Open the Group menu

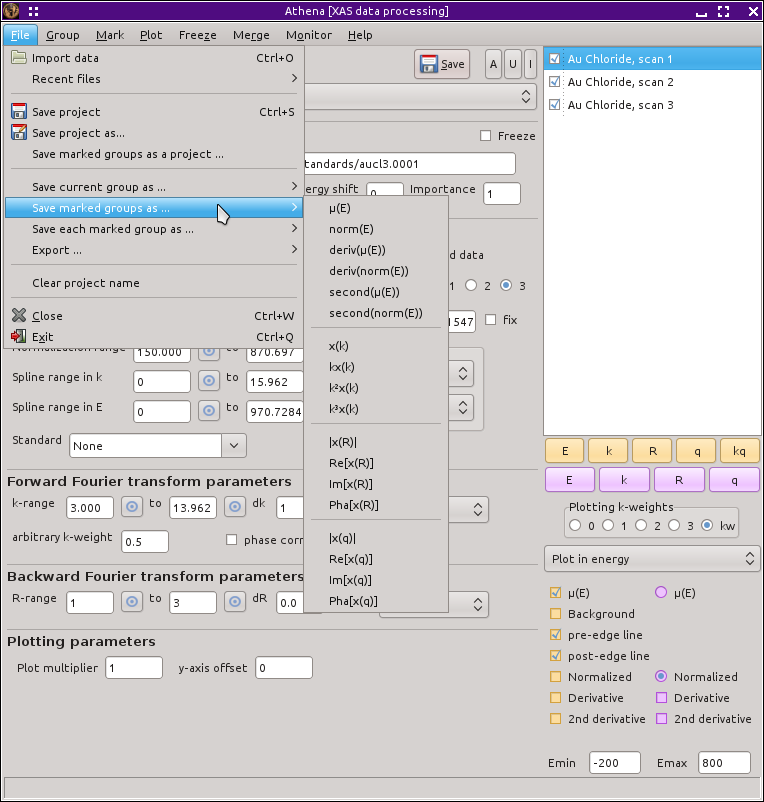tap(62, 35)
